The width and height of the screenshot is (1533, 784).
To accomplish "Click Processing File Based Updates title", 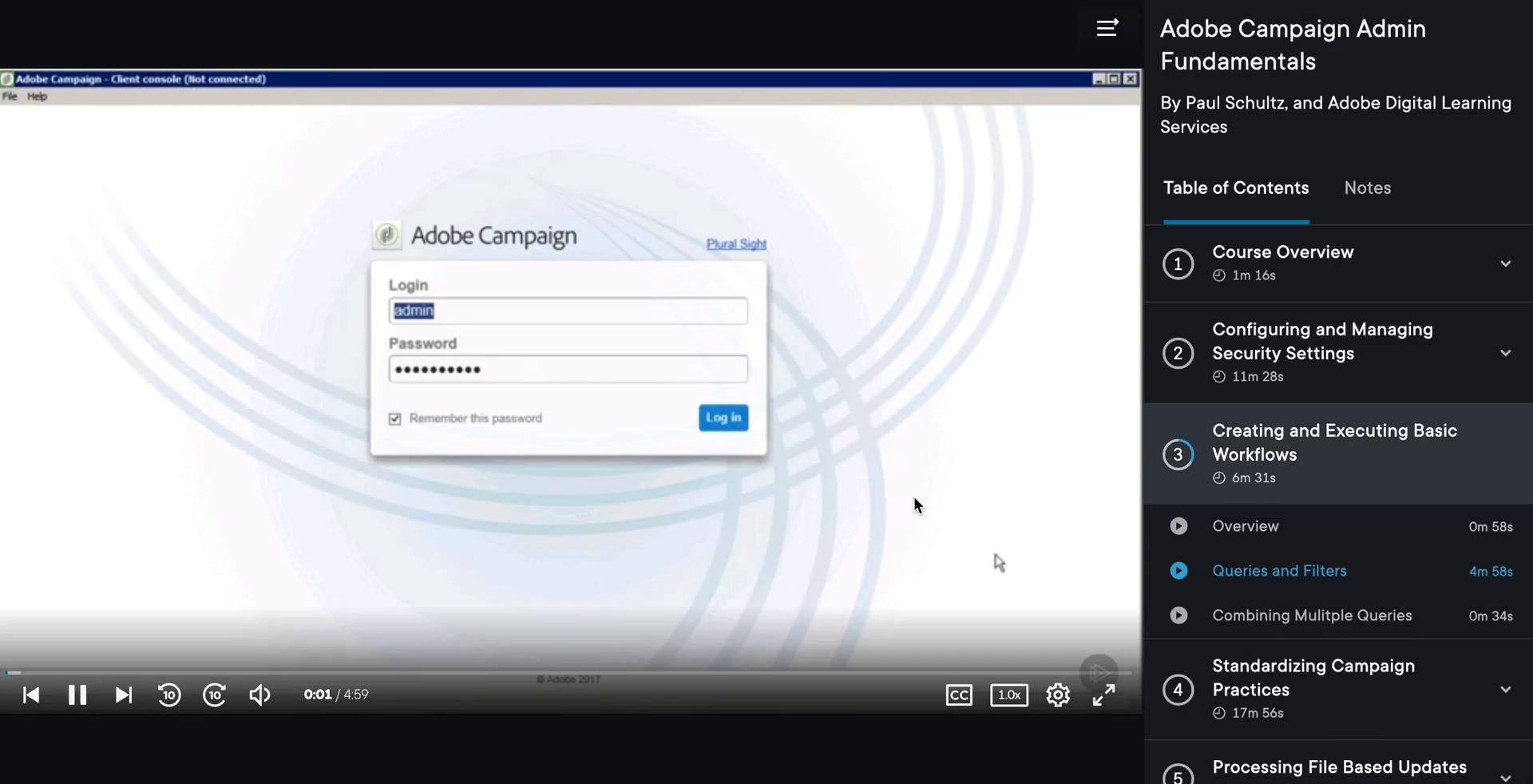I will click(x=1339, y=766).
